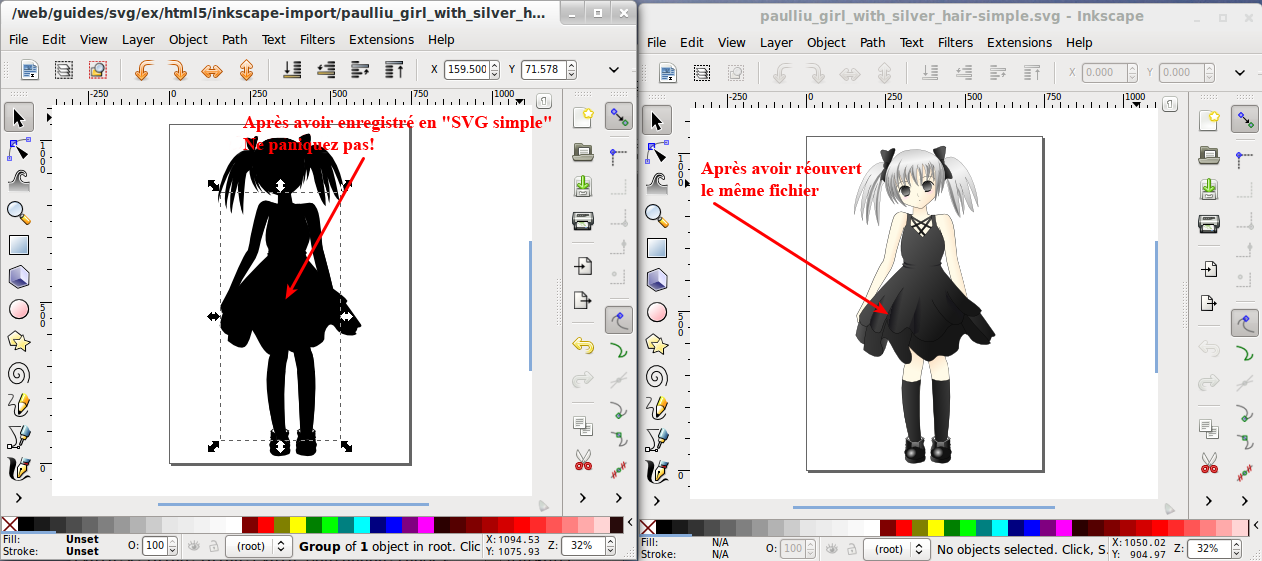Toggle snap nodes button in right Inkscape window
Viewport: 1262px width, 561px height.
point(1245,322)
